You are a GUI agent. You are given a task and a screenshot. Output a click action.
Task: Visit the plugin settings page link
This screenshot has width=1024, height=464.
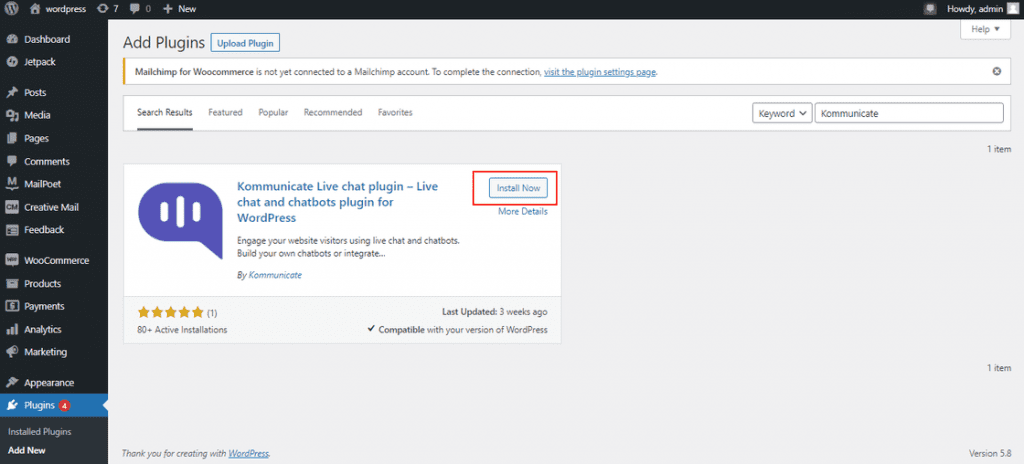point(600,72)
